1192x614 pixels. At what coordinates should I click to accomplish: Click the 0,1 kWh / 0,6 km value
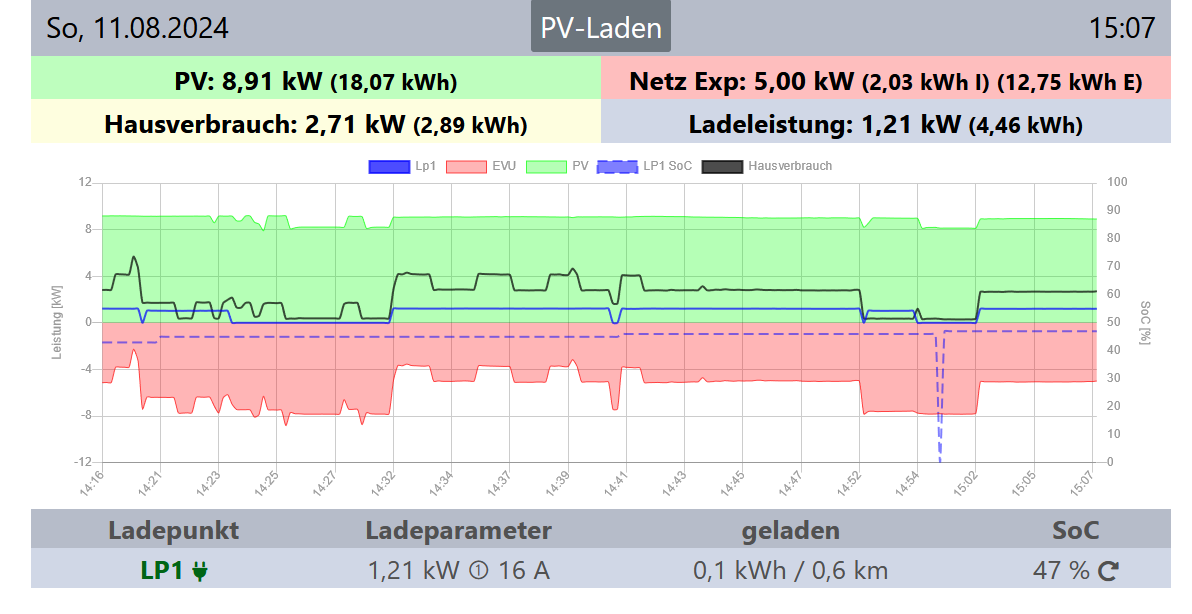coord(791,570)
